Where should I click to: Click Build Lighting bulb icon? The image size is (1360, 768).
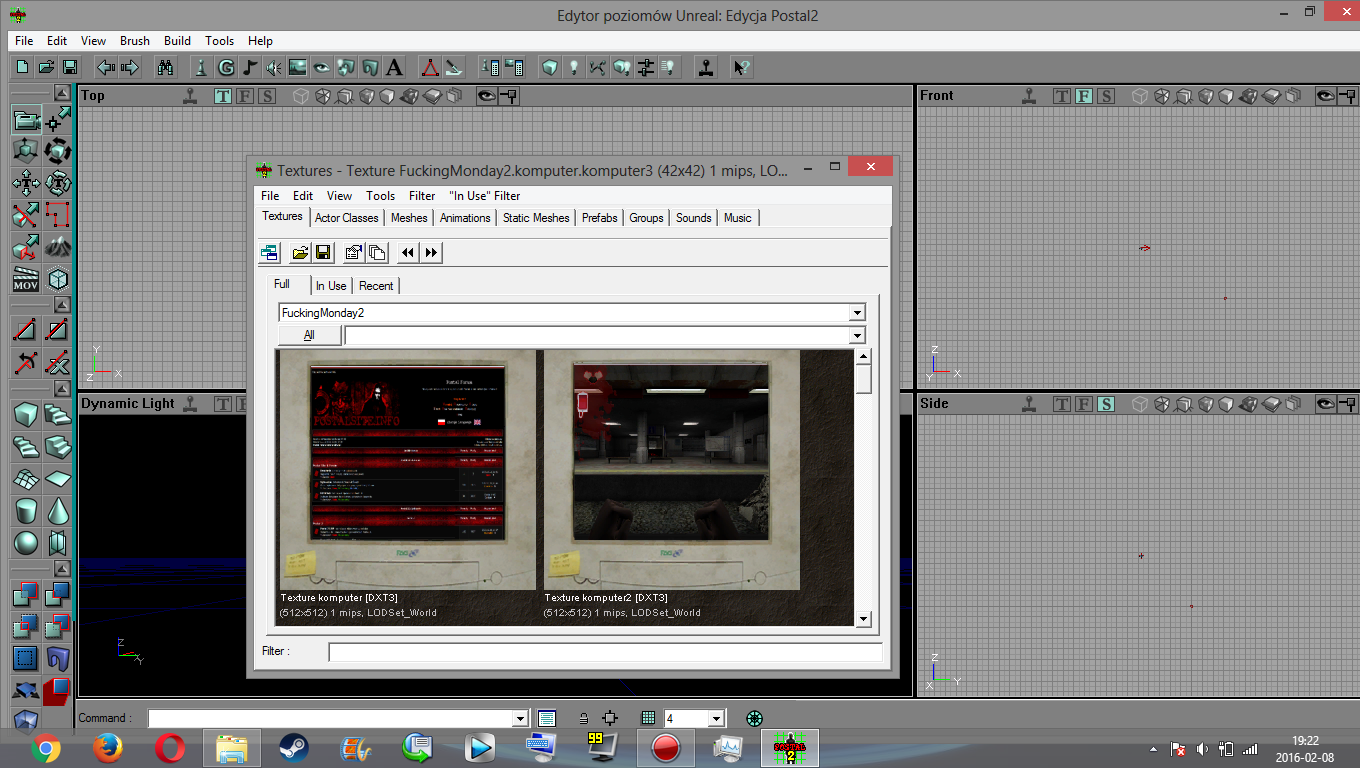click(573, 67)
